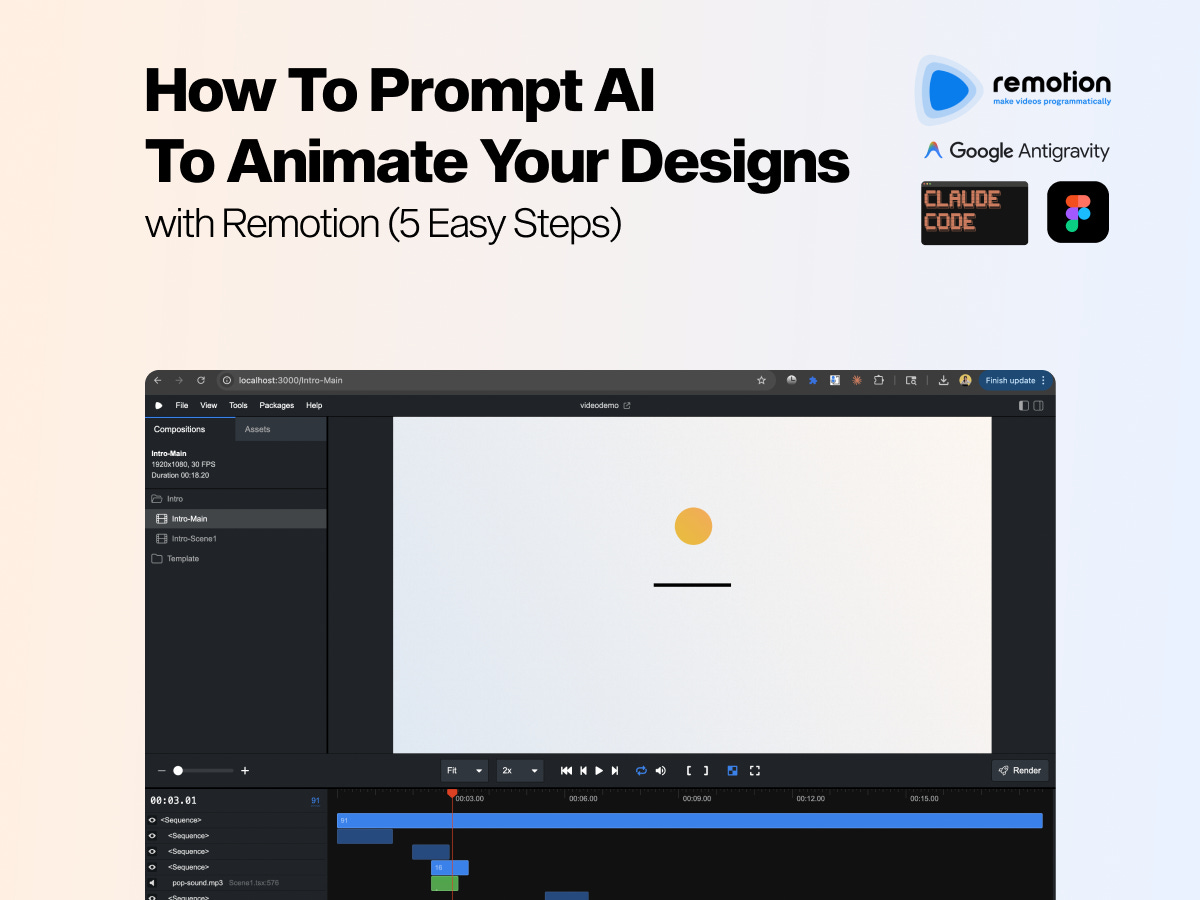
Task: Open the volume control icon
Action: tap(660, 770)
